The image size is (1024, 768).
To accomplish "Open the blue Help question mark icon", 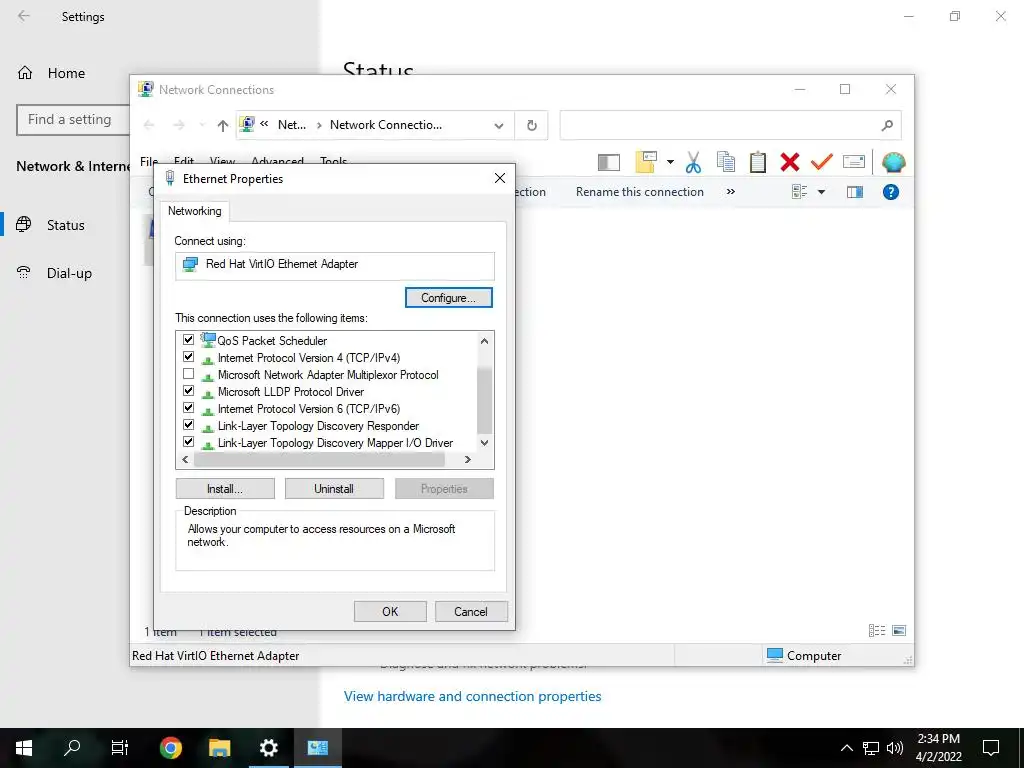I will (891, 192).
